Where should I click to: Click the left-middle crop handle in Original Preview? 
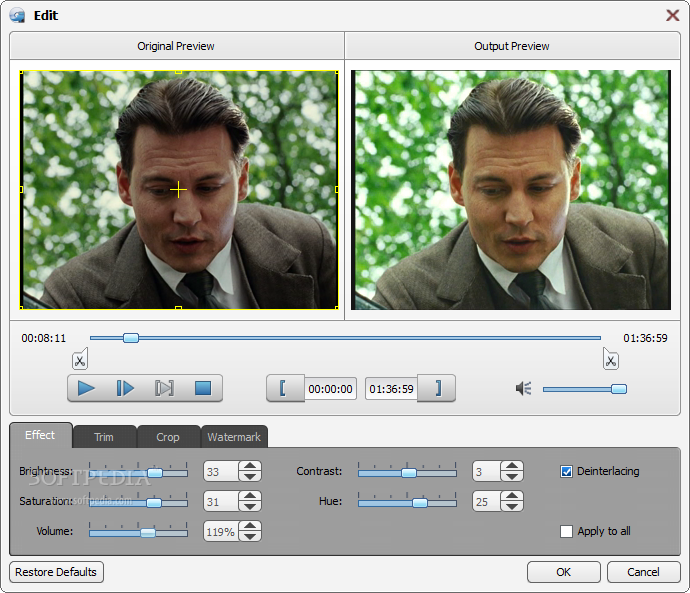coord(21,190)
